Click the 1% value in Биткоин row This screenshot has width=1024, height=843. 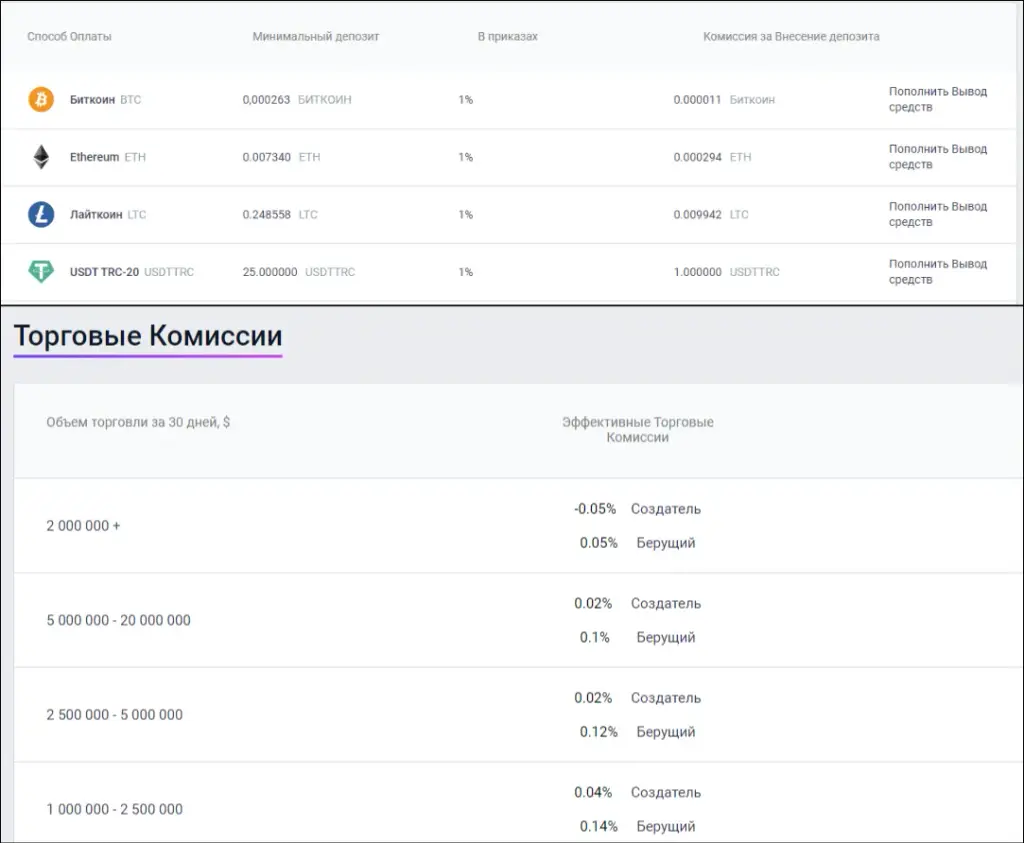point(466,99)
